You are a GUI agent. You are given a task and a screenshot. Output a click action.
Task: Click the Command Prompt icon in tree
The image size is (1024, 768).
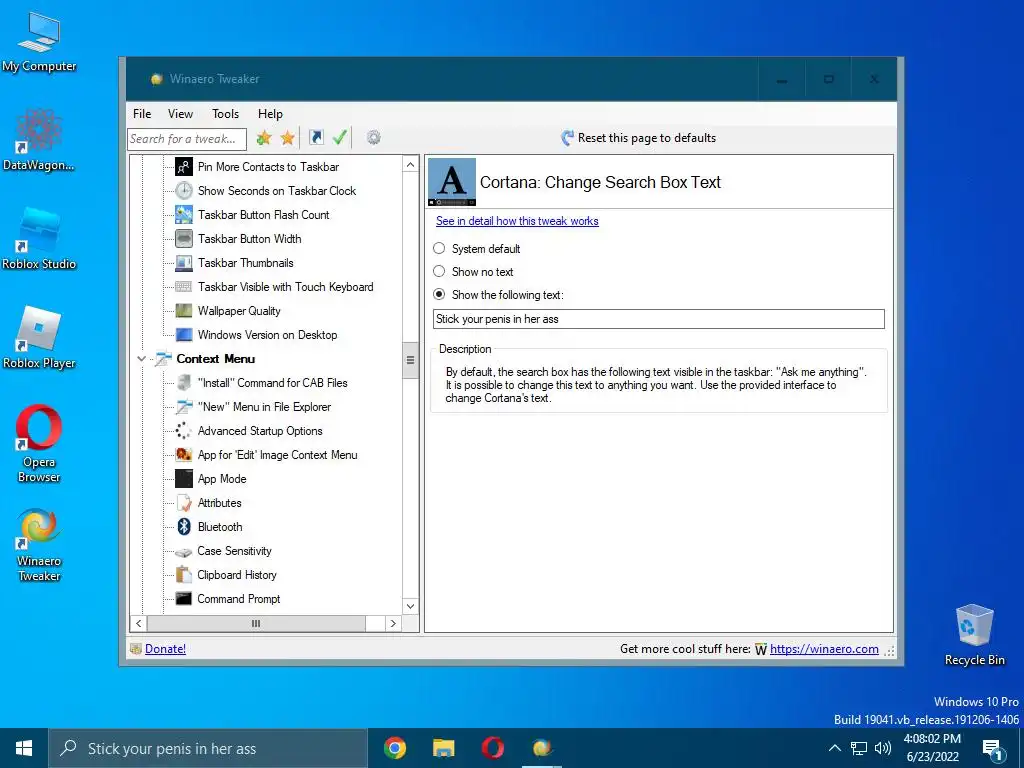click(184, 599)
